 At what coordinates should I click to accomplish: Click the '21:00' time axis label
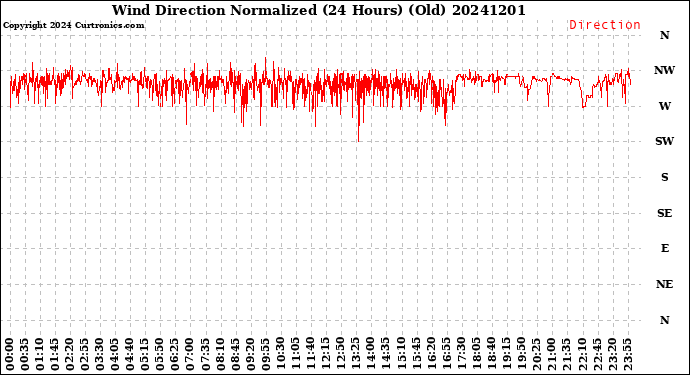(551, 354)
